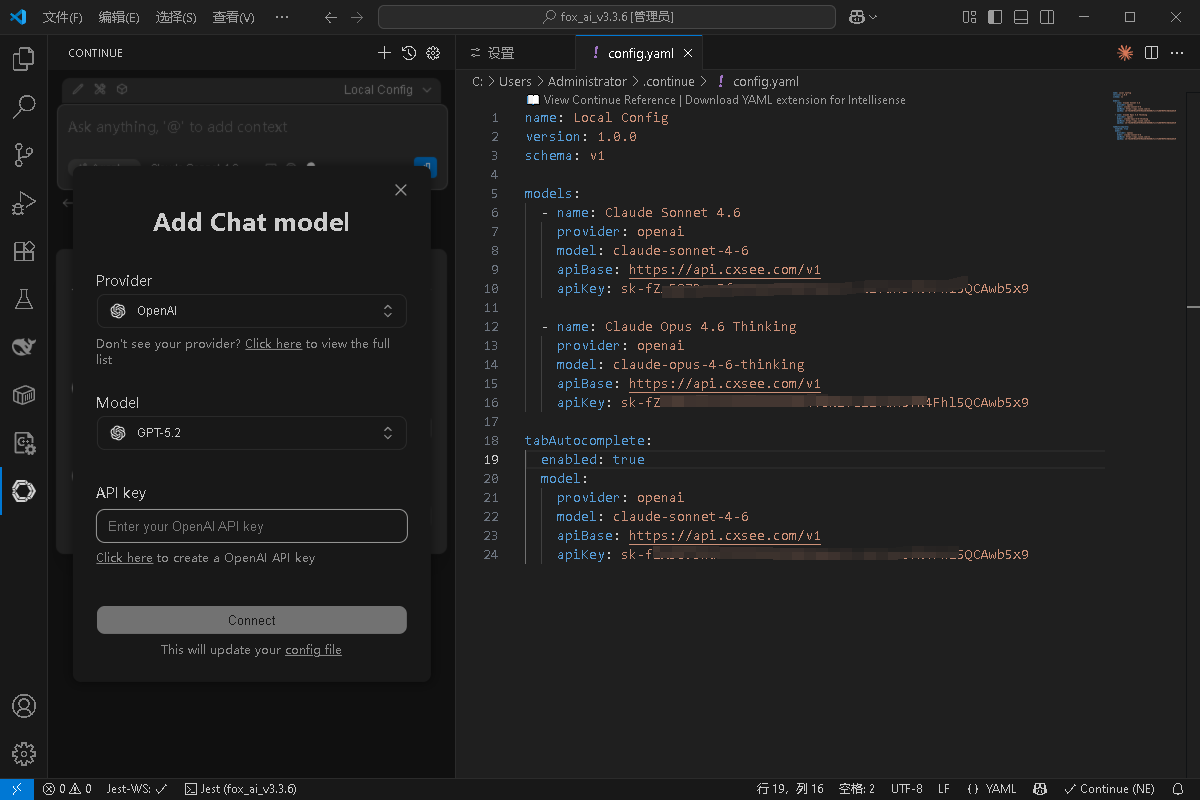This screenshot has width=1200, height=800.
Task: Open the config file link
Action: (x=313, y=650)
